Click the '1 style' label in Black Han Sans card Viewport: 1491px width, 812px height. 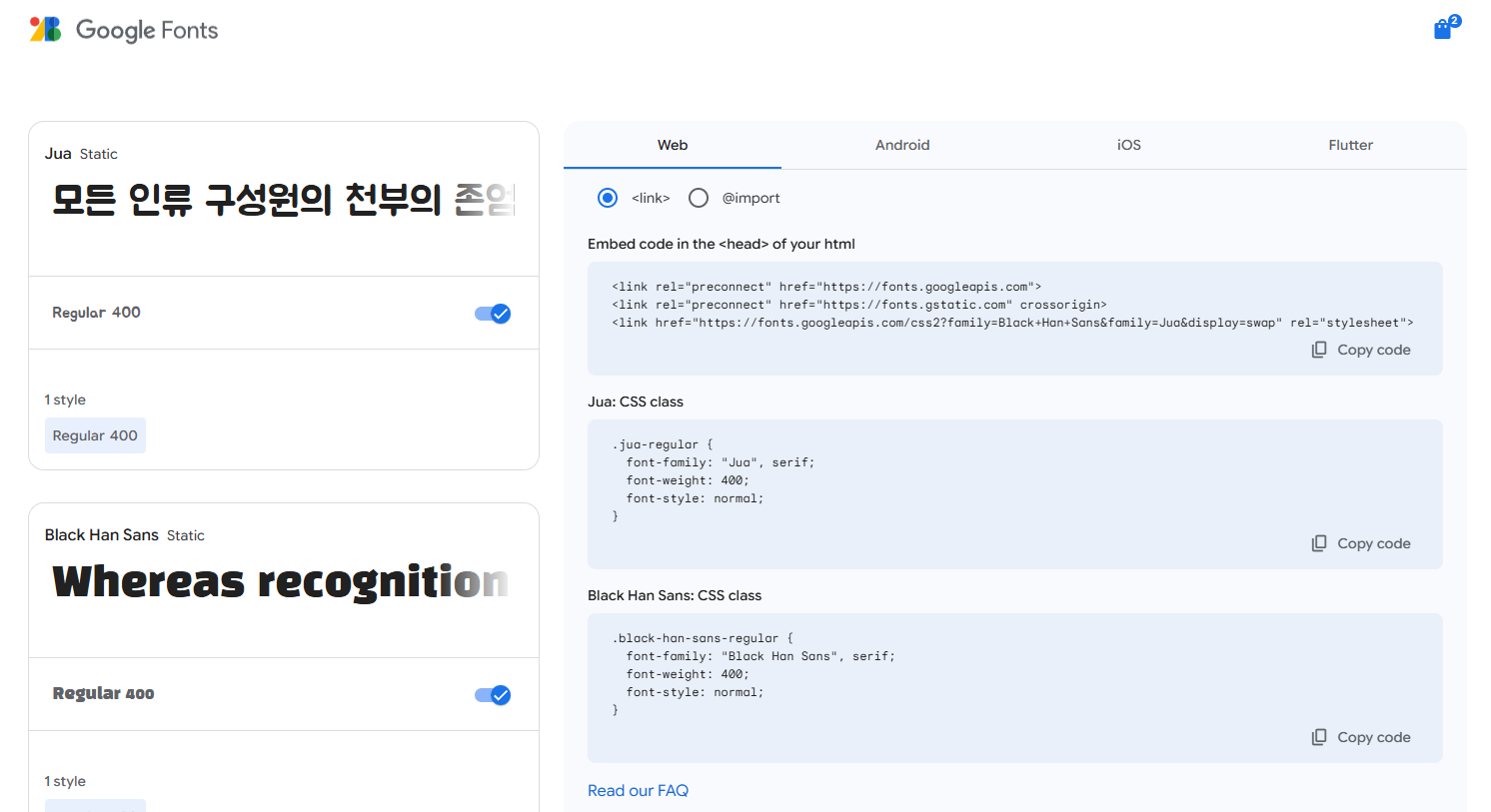click(x=65, y=781)
